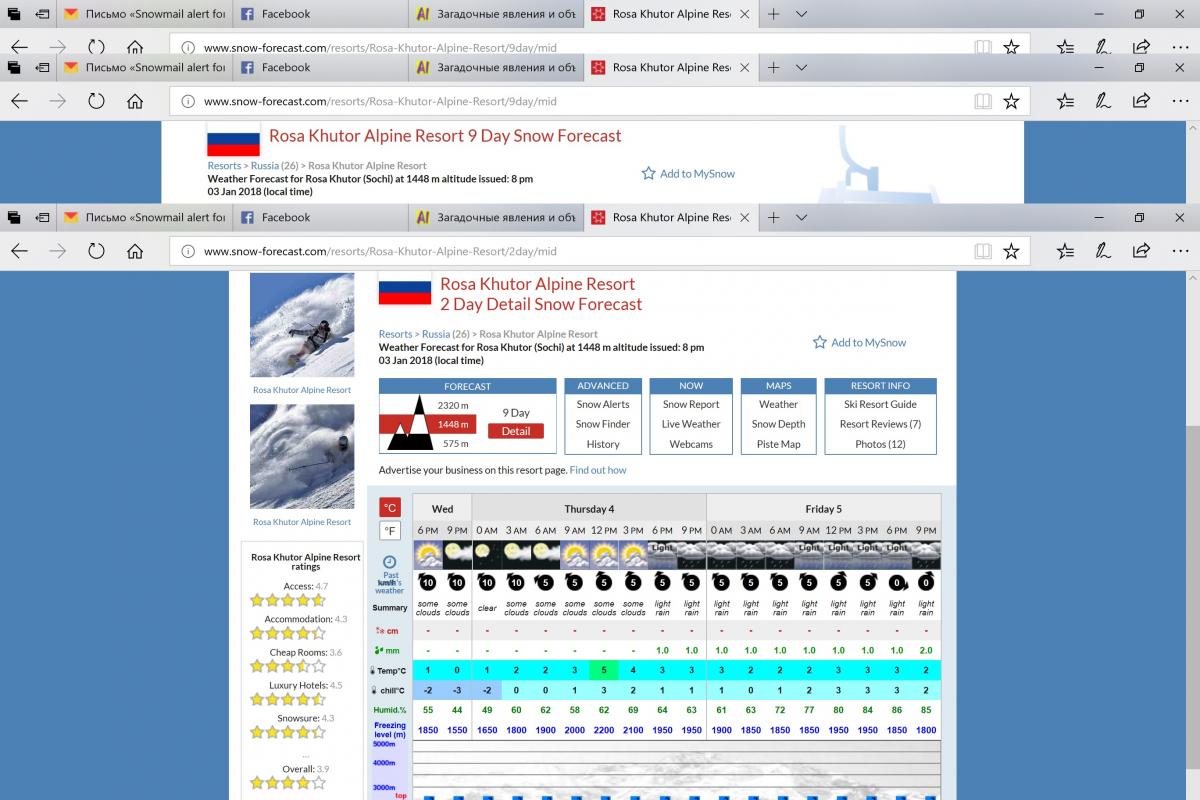The image size is (1200, 800).
Task: Switch the forecast units to °F
Action: [x=390, y=531]
